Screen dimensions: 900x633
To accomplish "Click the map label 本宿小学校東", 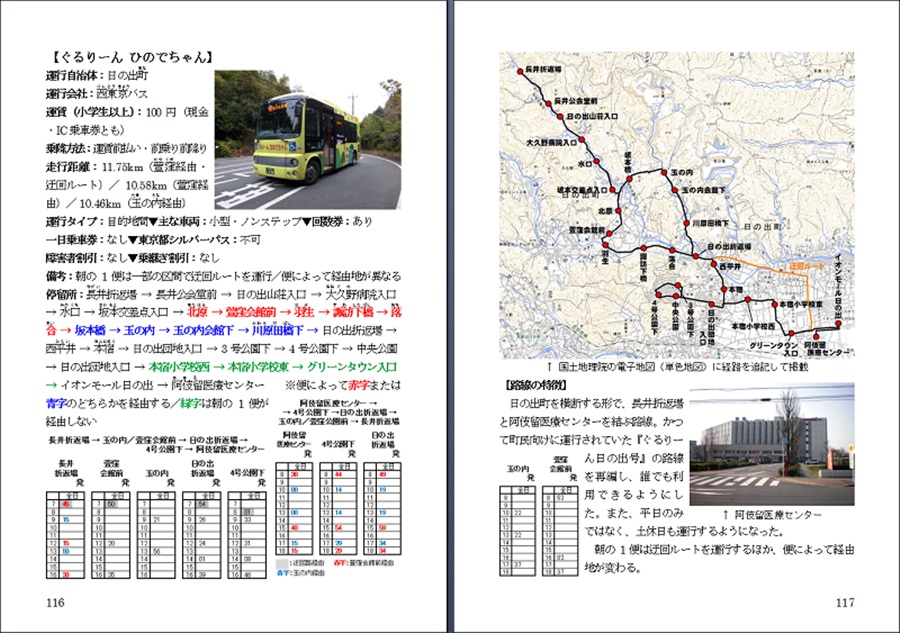I will 801,304.
